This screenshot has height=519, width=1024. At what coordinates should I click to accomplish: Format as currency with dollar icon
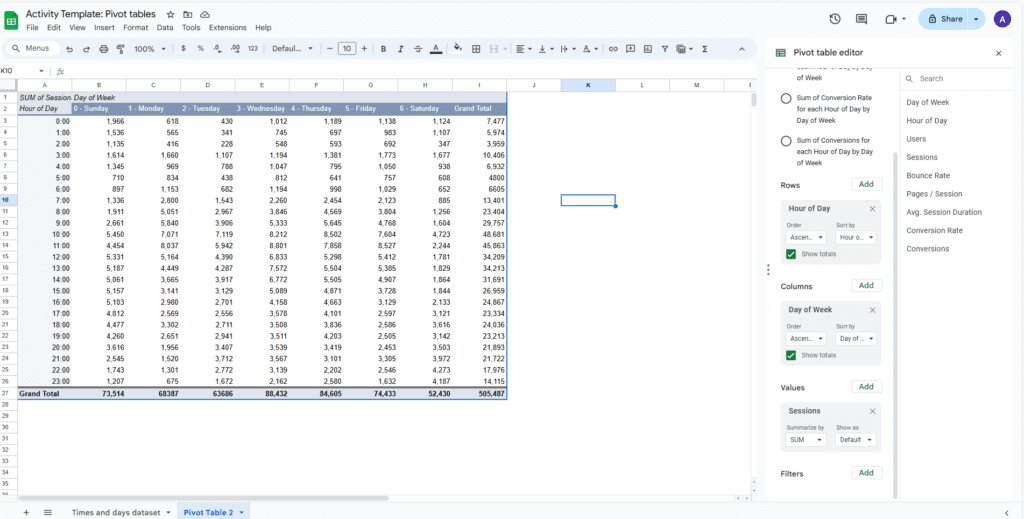pyautogui.click(x=184, y=48)
